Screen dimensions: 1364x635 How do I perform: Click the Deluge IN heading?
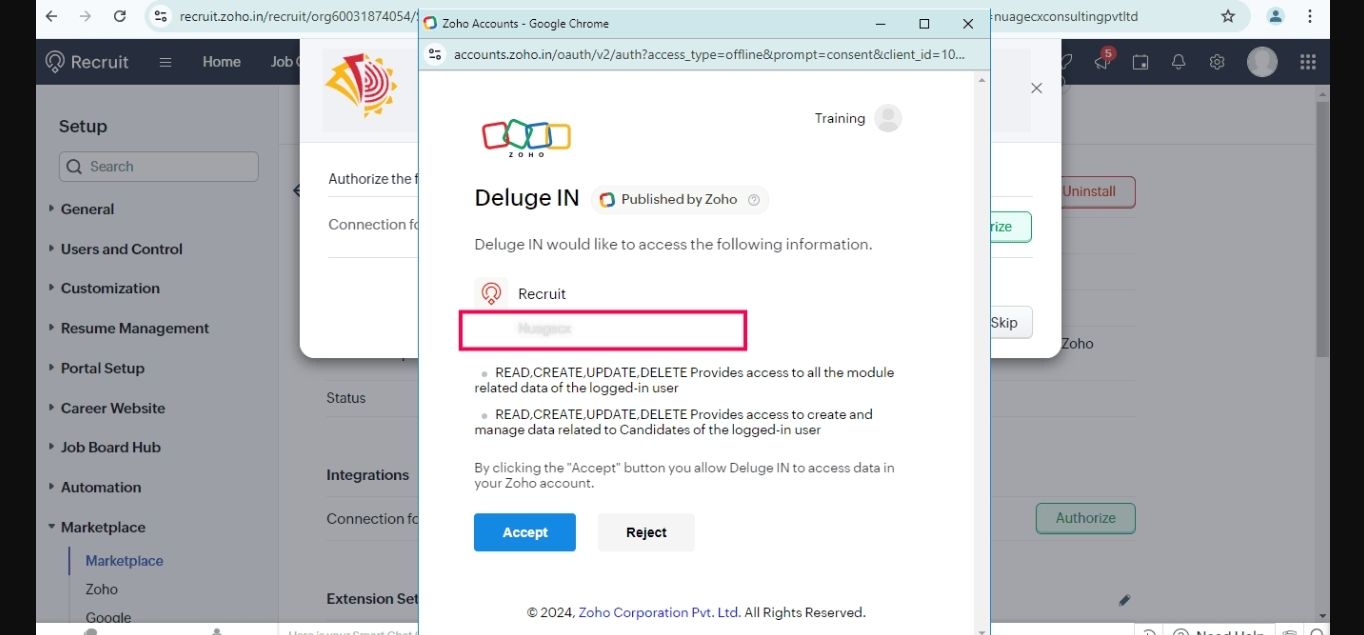[527, 198]
